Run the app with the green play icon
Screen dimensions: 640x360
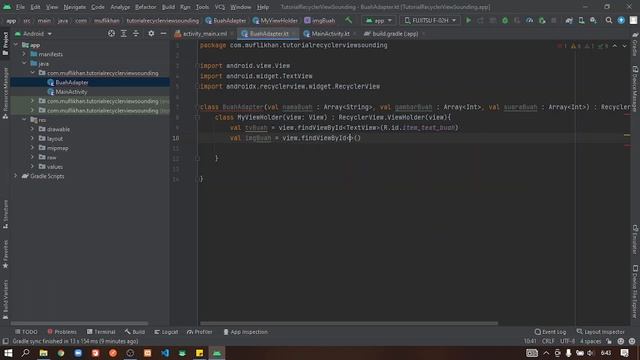469,20
